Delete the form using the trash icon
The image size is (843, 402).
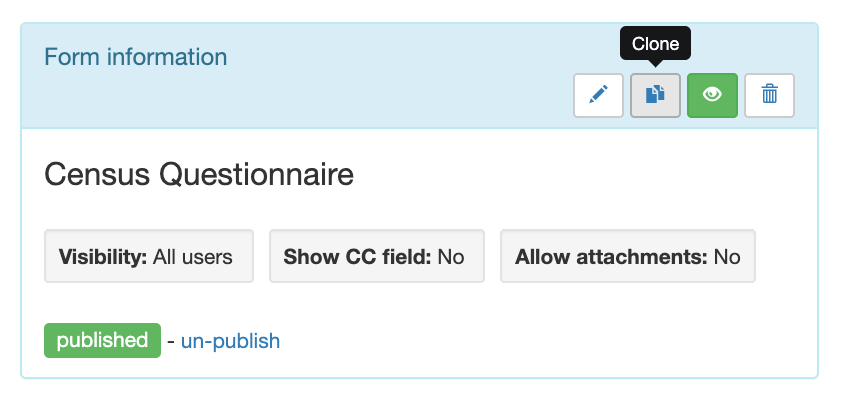point(769,95)
